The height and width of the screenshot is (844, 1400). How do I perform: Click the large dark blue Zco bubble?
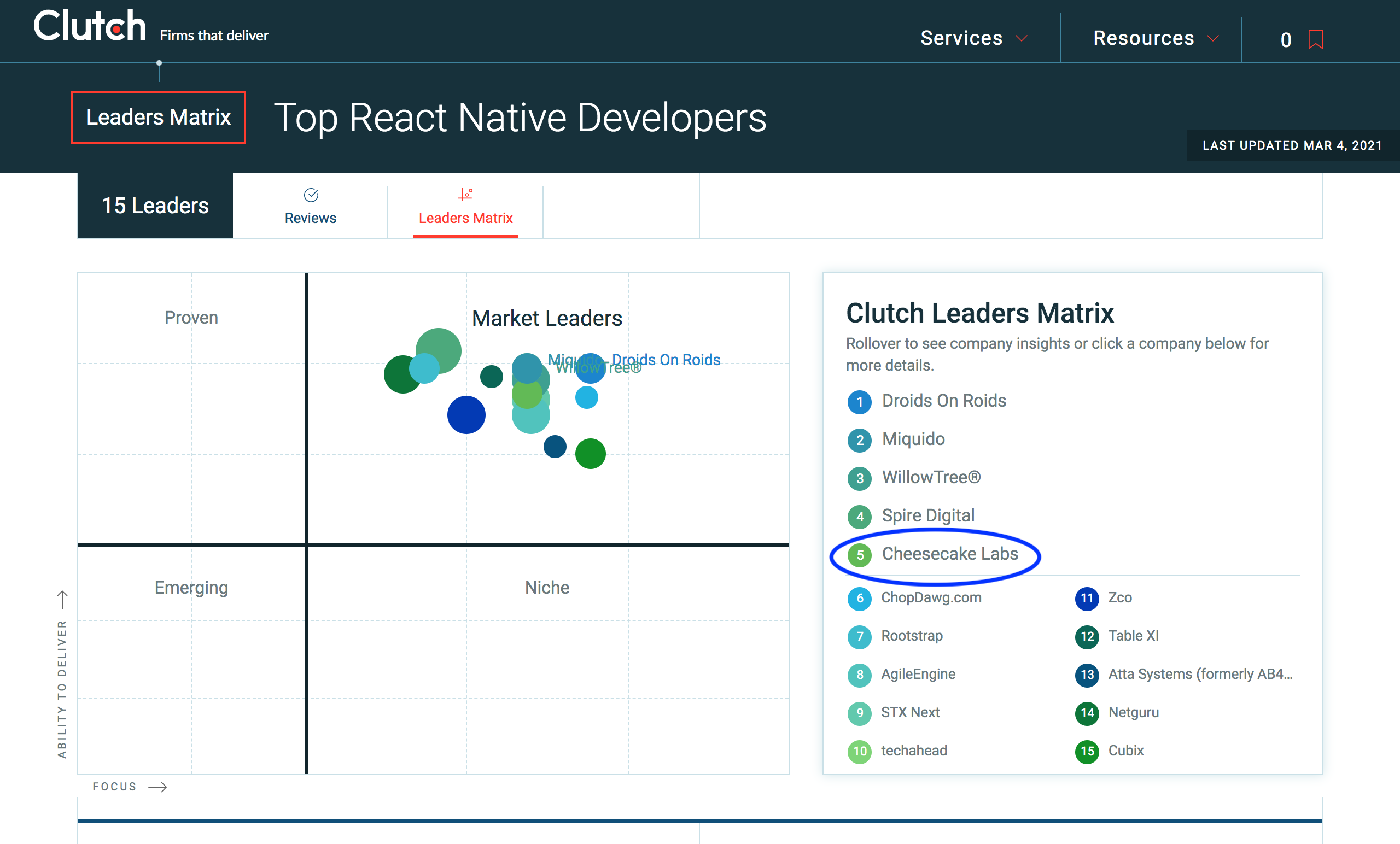click(x=466, y=415)
